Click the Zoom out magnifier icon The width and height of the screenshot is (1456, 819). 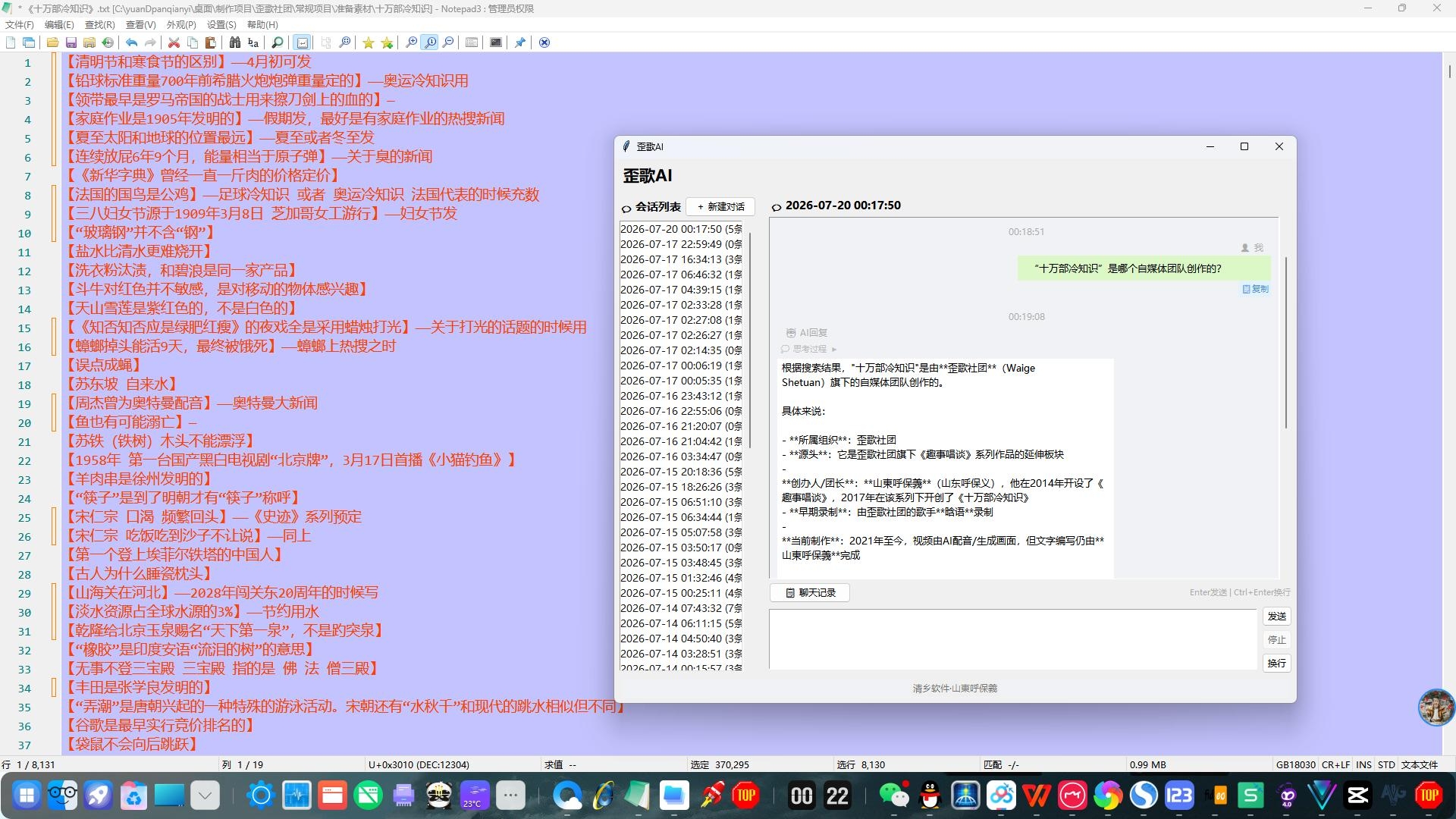(x=448, y=42)
